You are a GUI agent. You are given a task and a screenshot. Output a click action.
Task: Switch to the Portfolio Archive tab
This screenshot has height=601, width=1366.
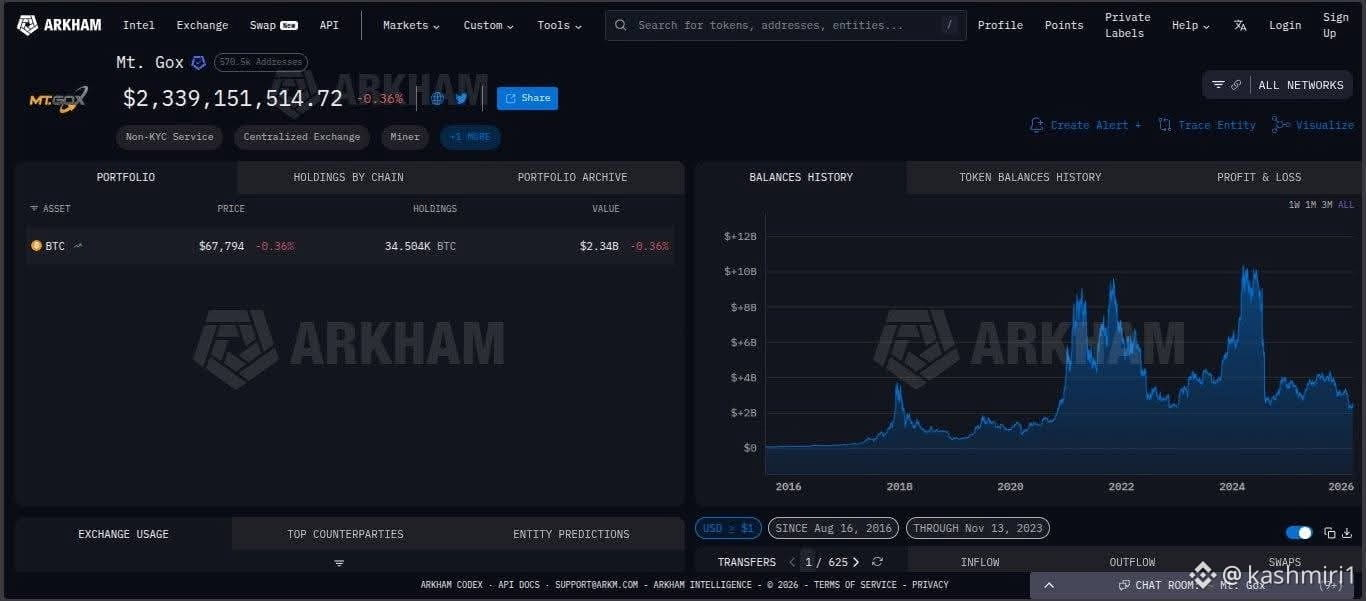572,177
